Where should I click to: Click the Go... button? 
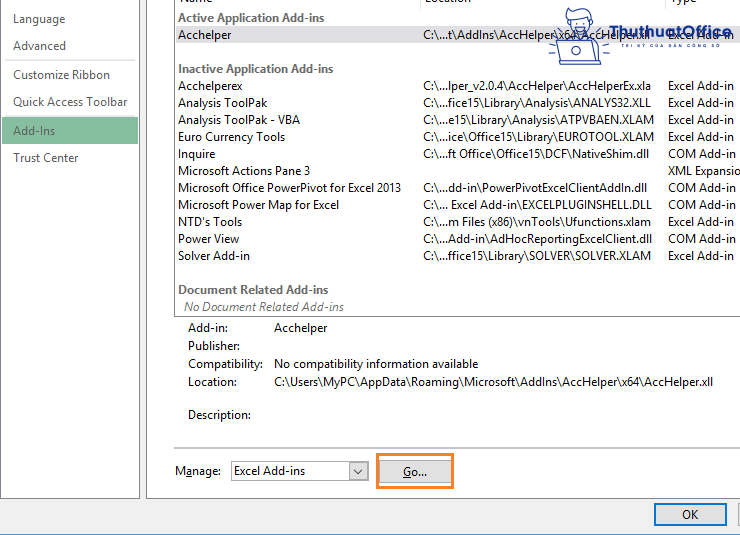coord(415,471)
